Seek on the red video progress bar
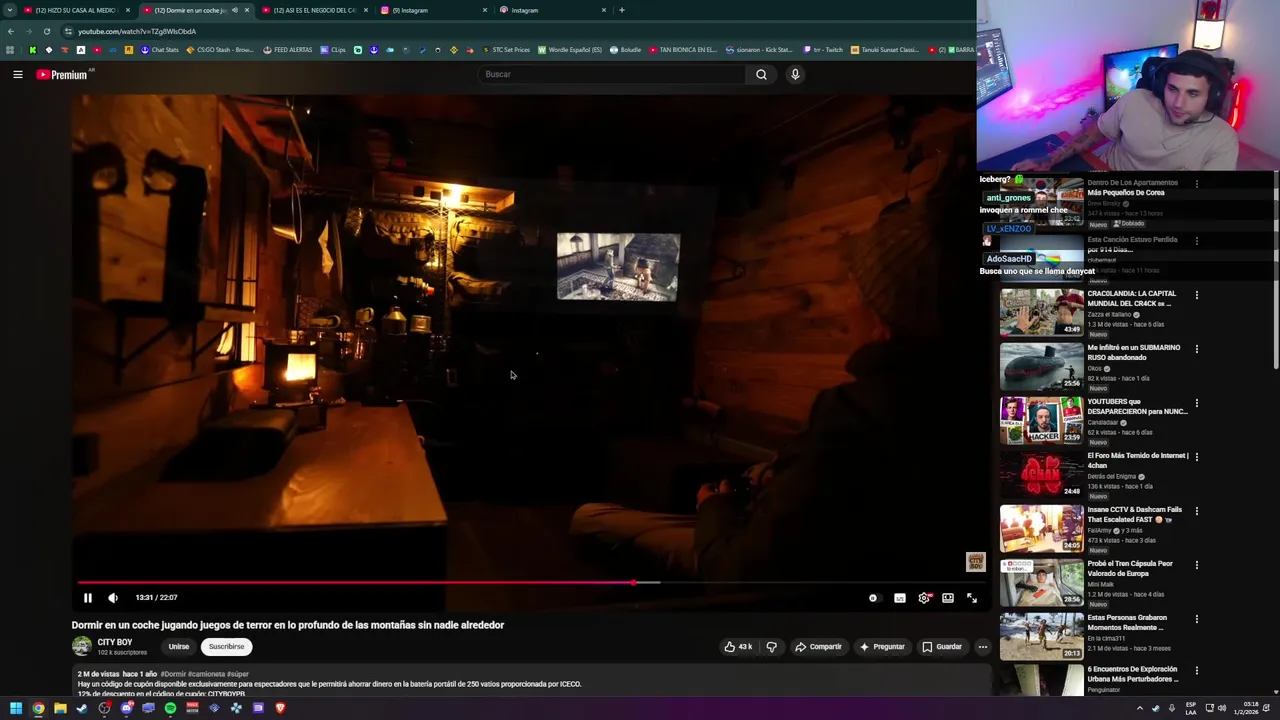Image resolution: width=1280 pixels, height=720 pixels. pyautogui.click(x=355, y=582)
